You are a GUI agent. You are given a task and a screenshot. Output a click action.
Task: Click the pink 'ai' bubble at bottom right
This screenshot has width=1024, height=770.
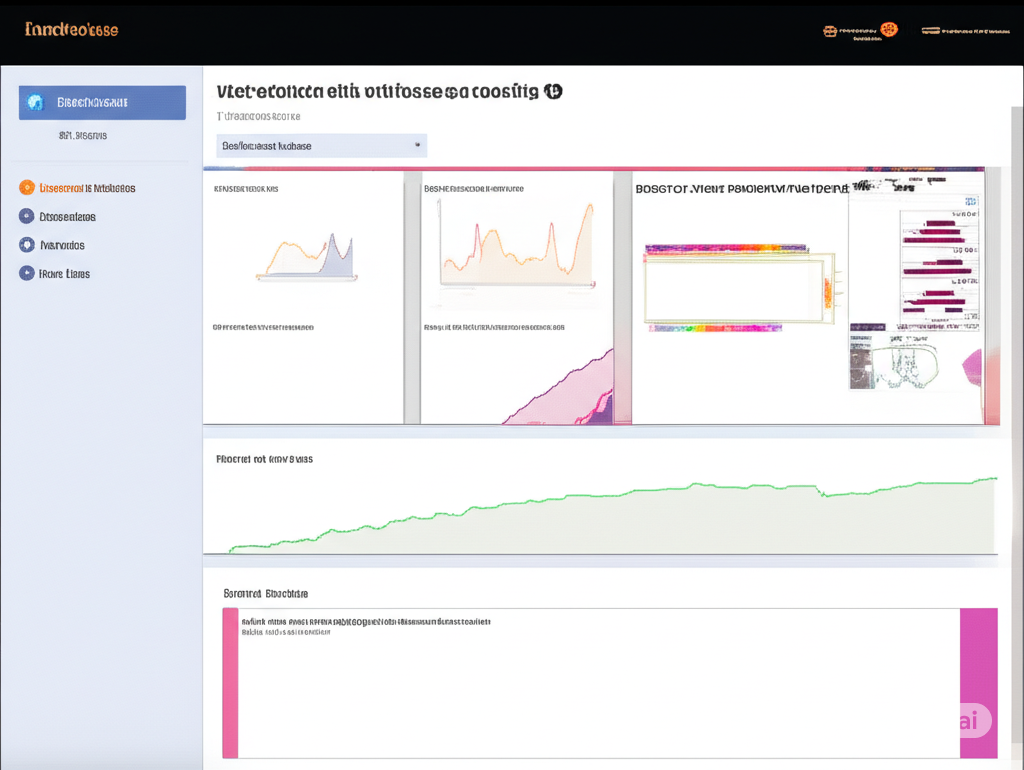click(973, 721)
